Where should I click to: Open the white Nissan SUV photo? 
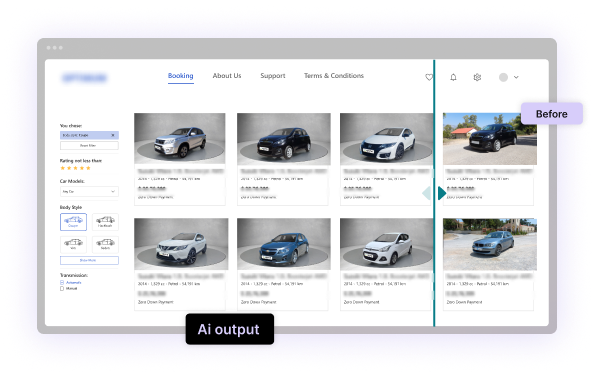[181, 244]
